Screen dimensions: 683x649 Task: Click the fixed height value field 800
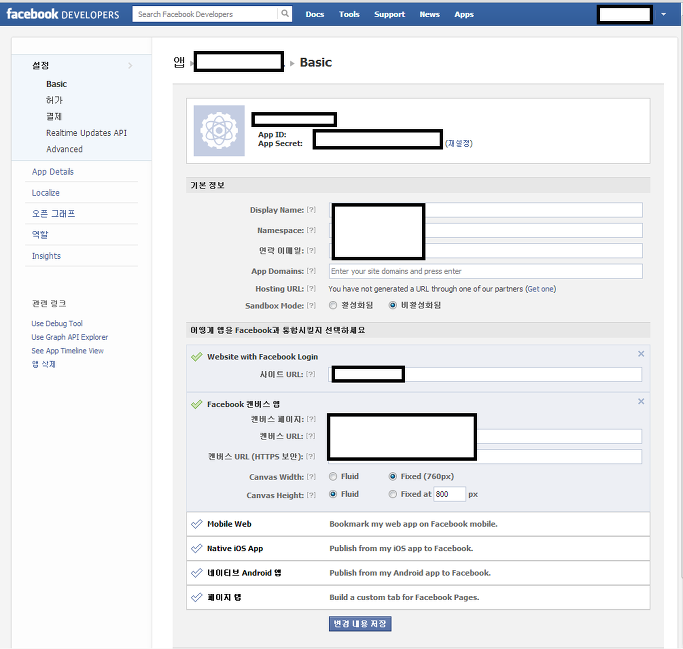tap(449, 494)
